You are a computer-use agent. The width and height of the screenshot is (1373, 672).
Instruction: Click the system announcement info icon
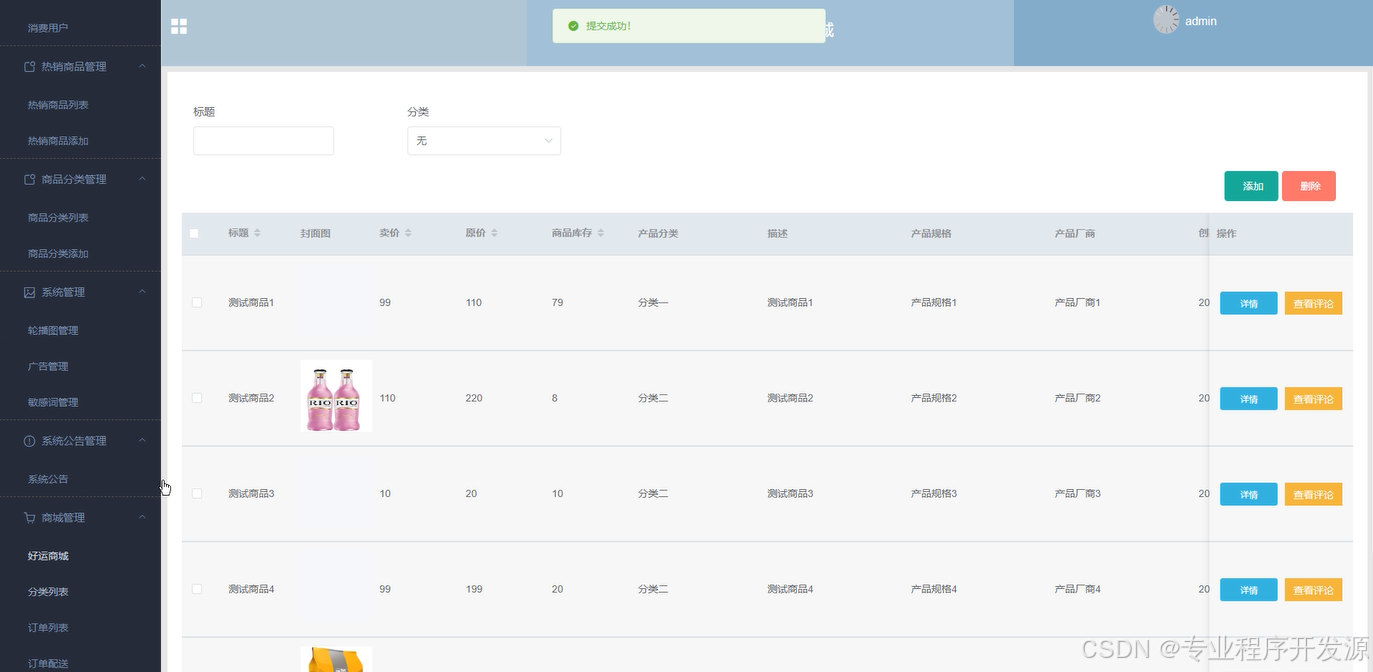tap(30, 441)
